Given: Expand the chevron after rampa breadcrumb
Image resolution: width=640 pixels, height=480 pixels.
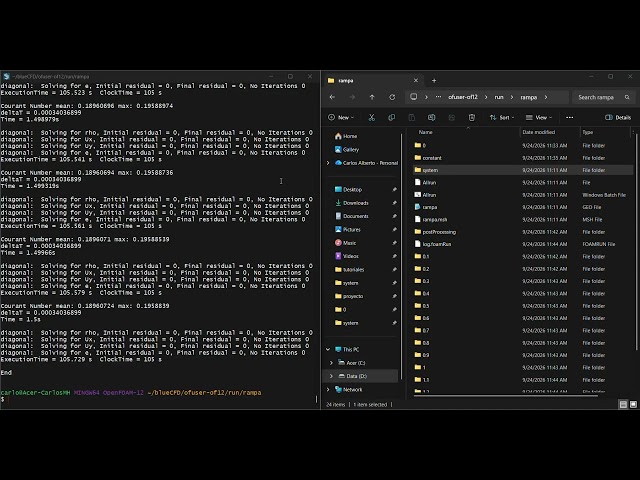Looking at the screenshot, I should point(546,97).
